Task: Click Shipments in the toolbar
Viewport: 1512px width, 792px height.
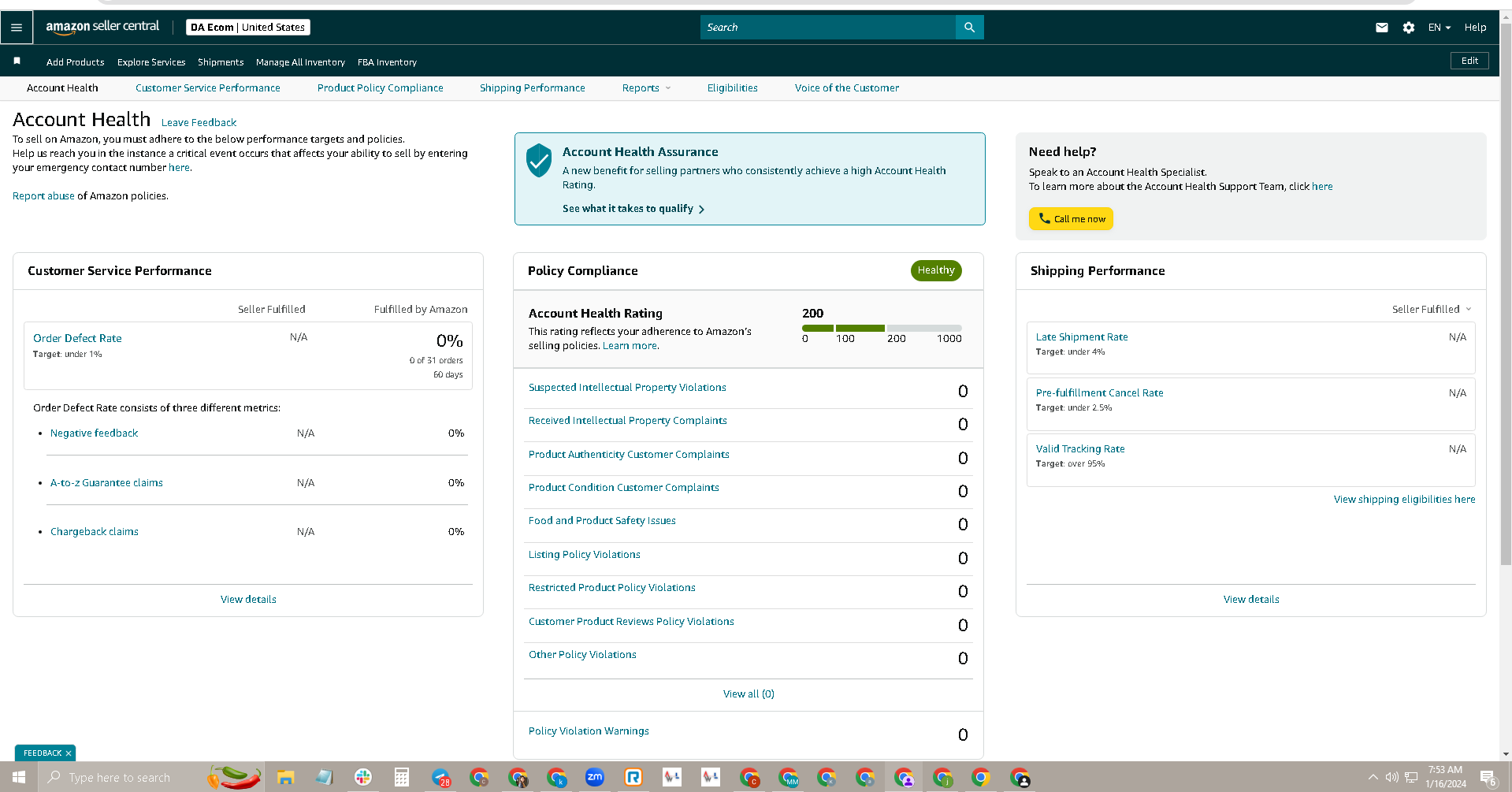Action: [221, 62]
